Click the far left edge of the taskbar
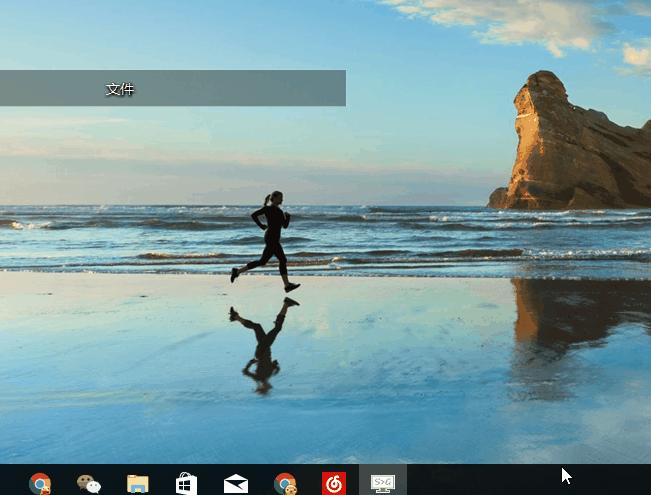 [x=5, y=482]
